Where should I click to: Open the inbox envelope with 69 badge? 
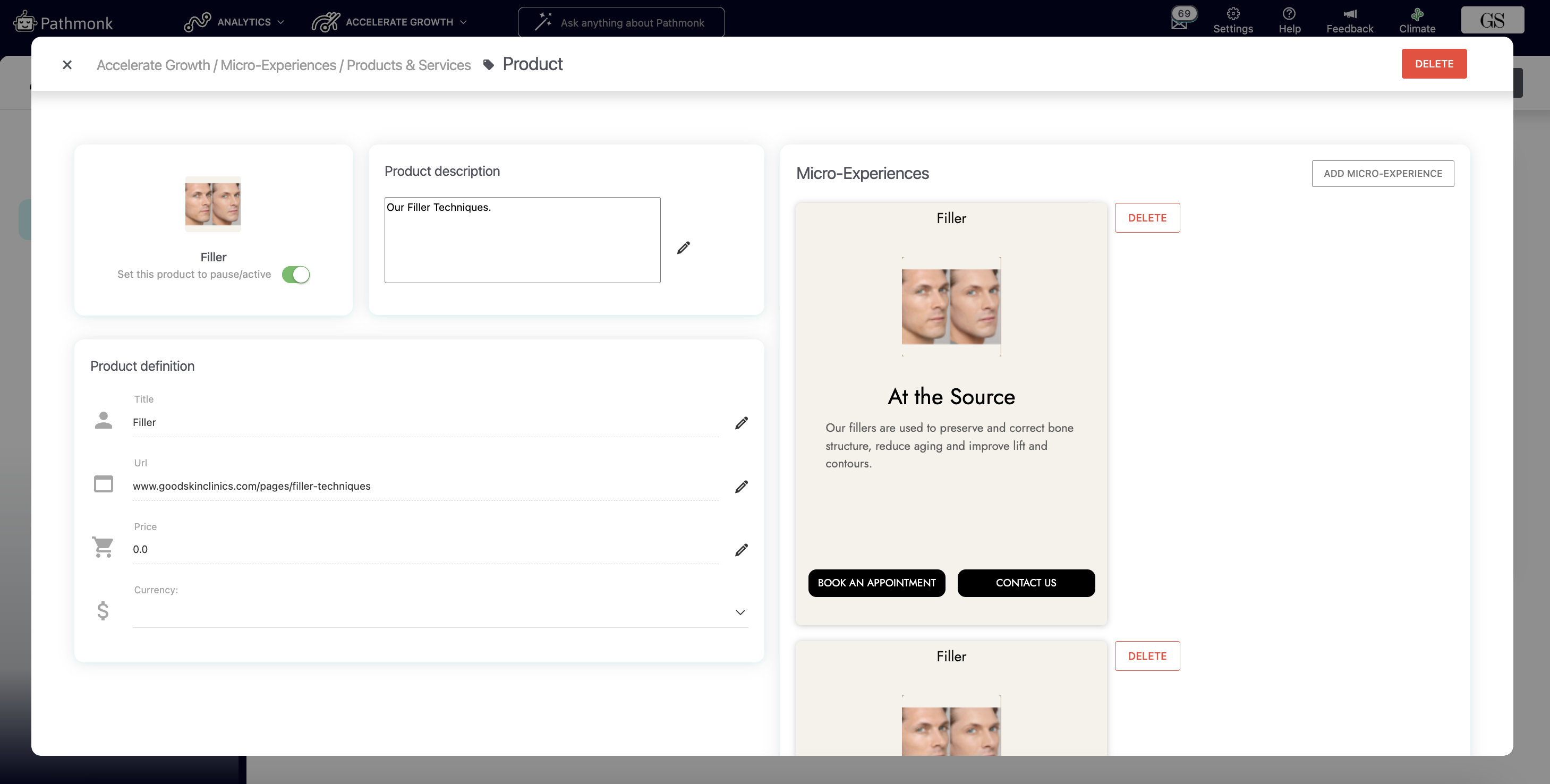1179,22
